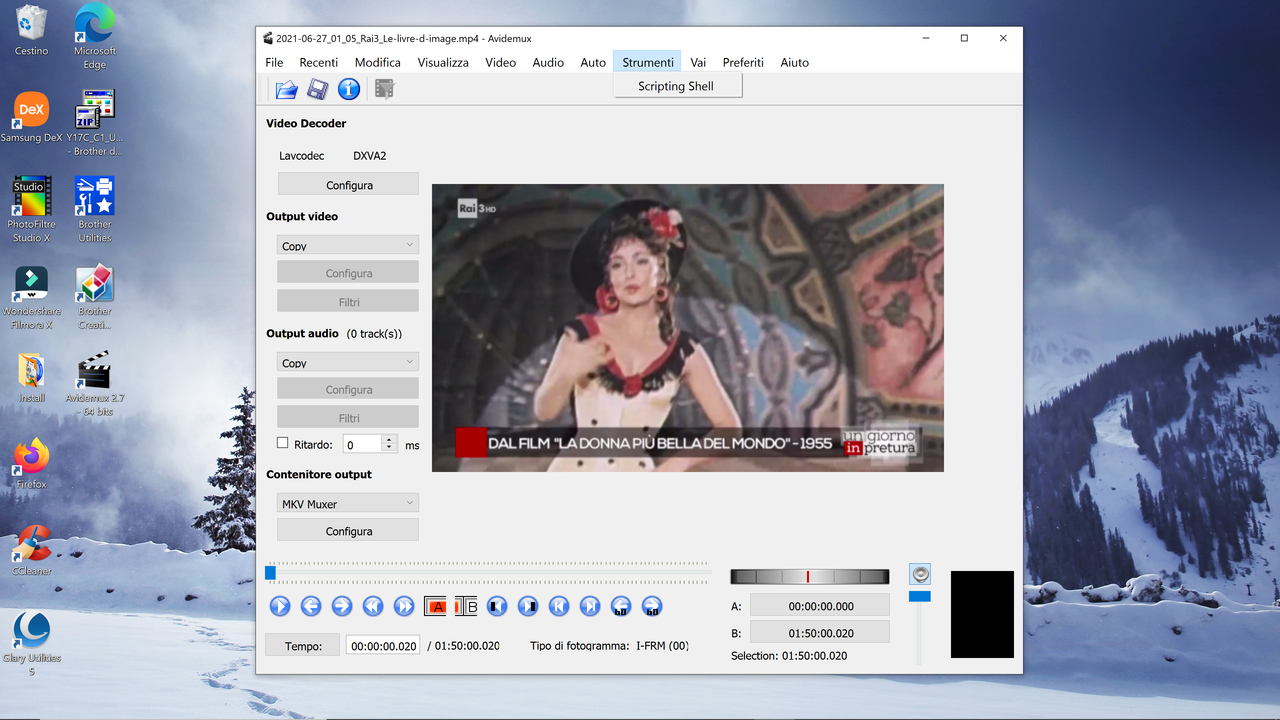This screenshot has height=720, width=1280.
Task: Click the blue volume slider handle
Action: (920, 596)
